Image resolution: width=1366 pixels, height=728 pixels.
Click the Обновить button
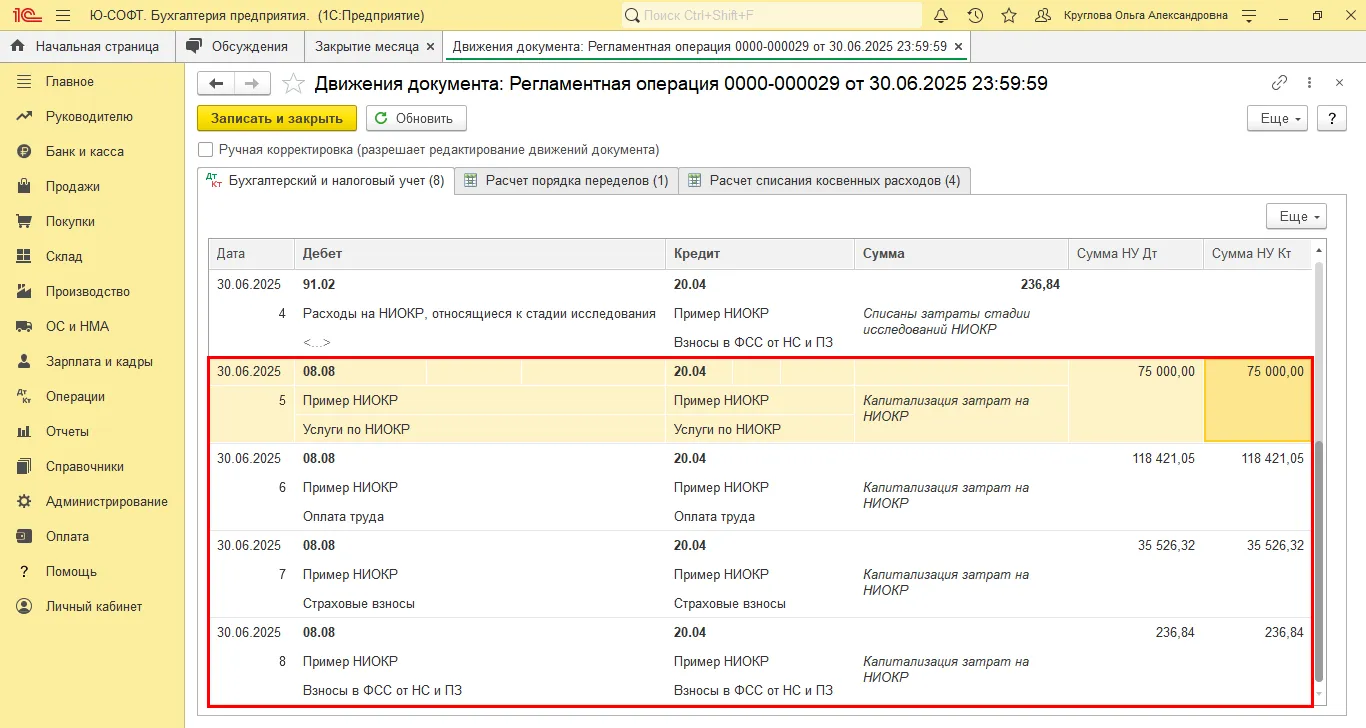pos(416,118)
